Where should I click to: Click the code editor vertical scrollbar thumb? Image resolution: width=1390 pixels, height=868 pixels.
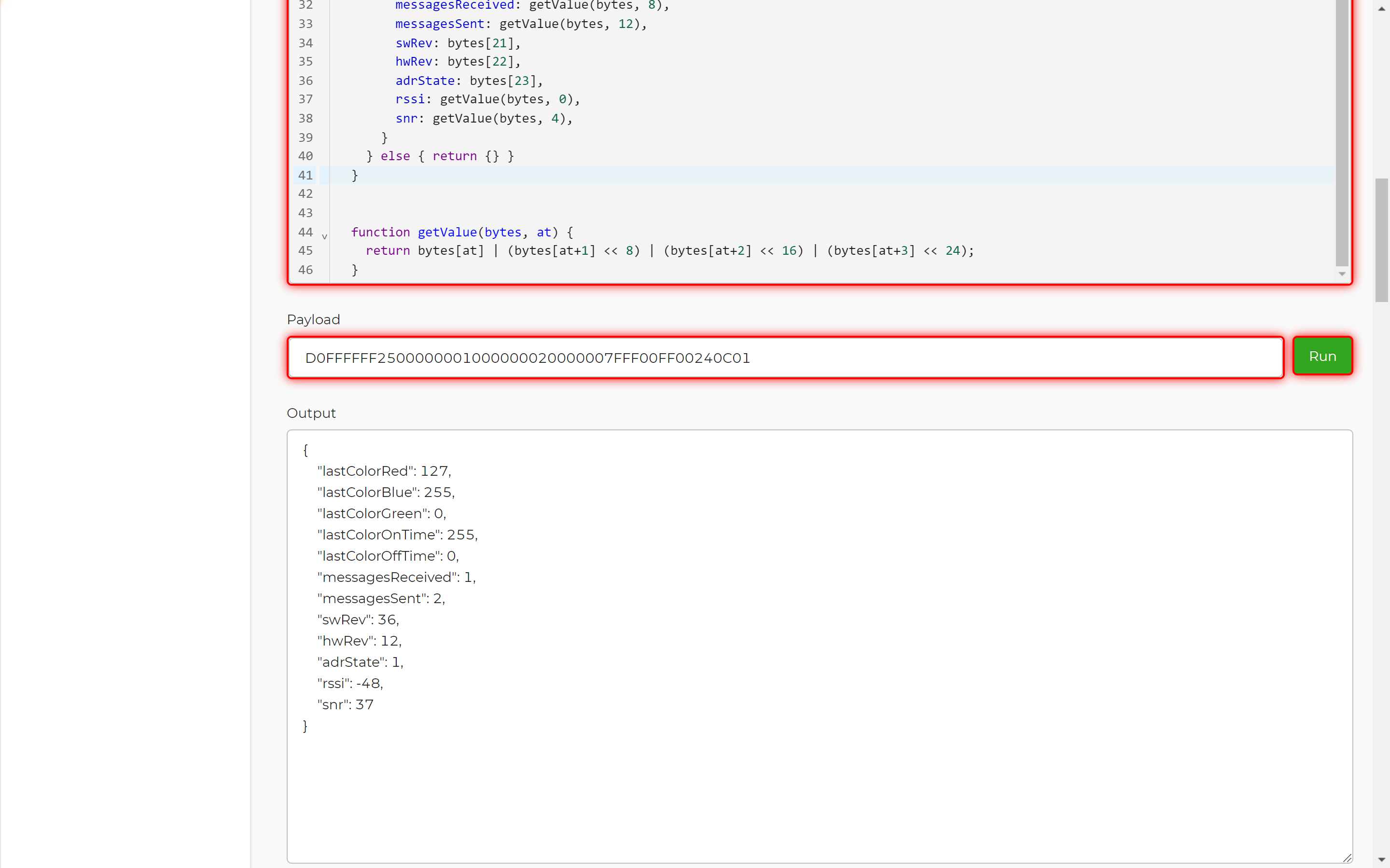coord(1342,132)
